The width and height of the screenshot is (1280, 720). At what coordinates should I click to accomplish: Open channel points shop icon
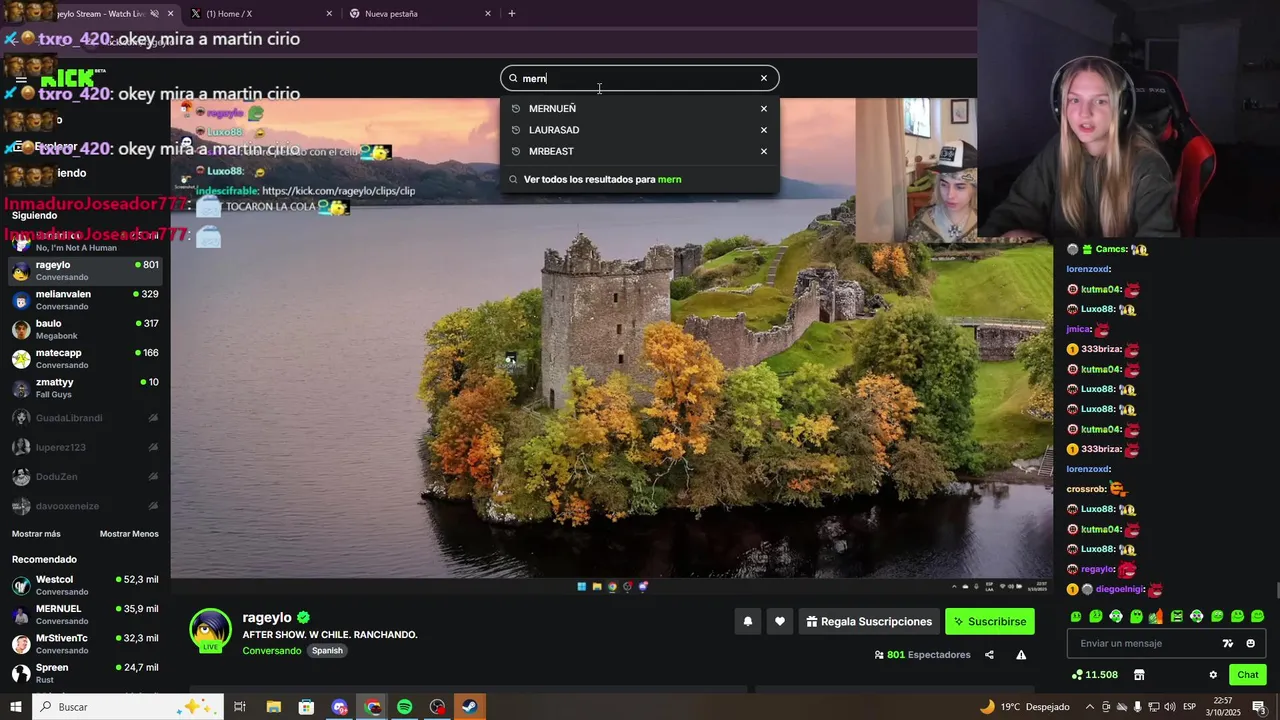[x=1139, y=675]
